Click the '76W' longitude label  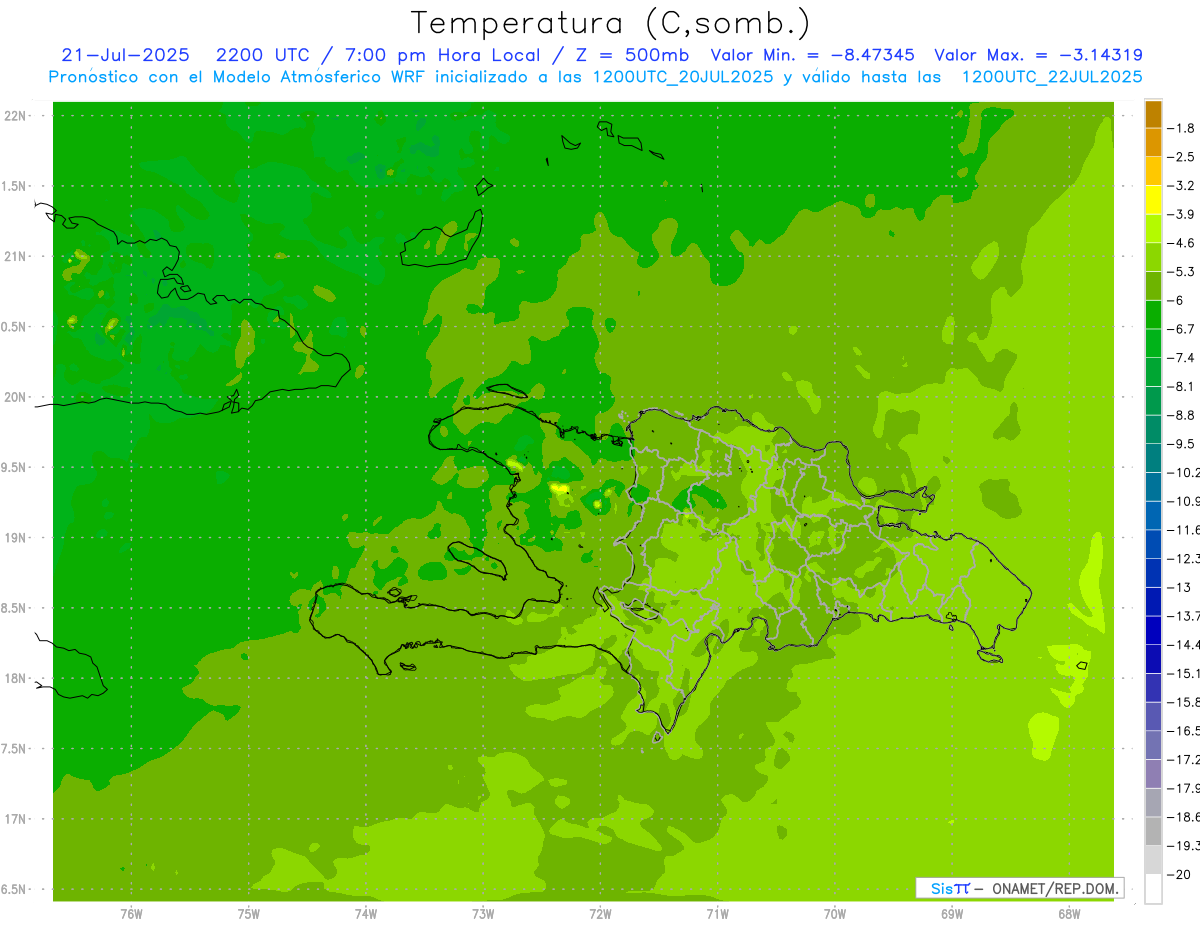[131, 914]
